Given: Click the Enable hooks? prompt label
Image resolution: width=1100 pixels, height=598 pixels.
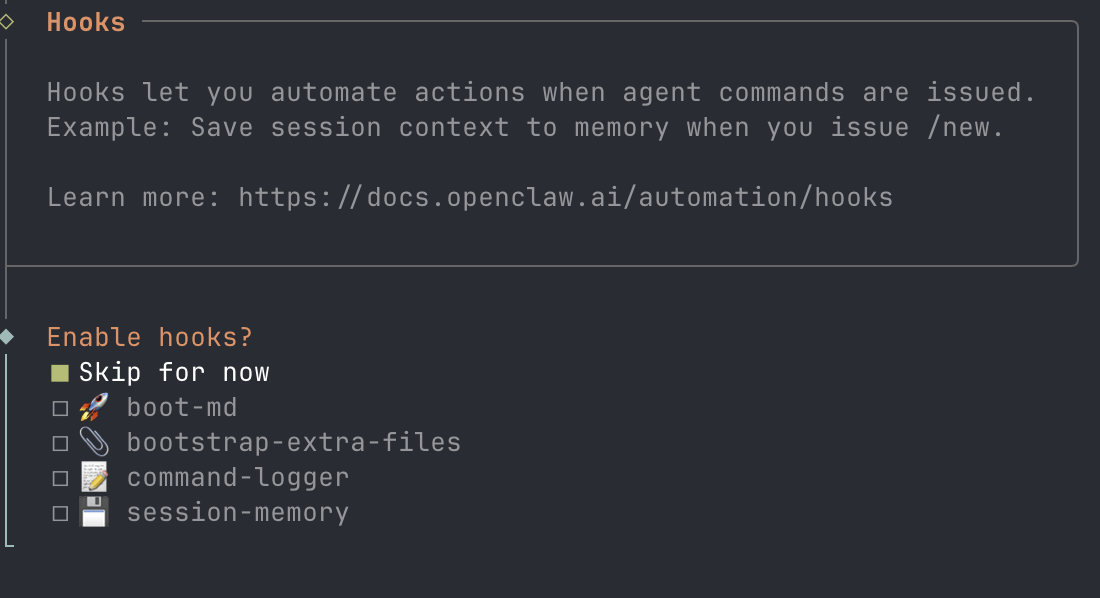Looking at the screenshot, I should pos(149,337).
